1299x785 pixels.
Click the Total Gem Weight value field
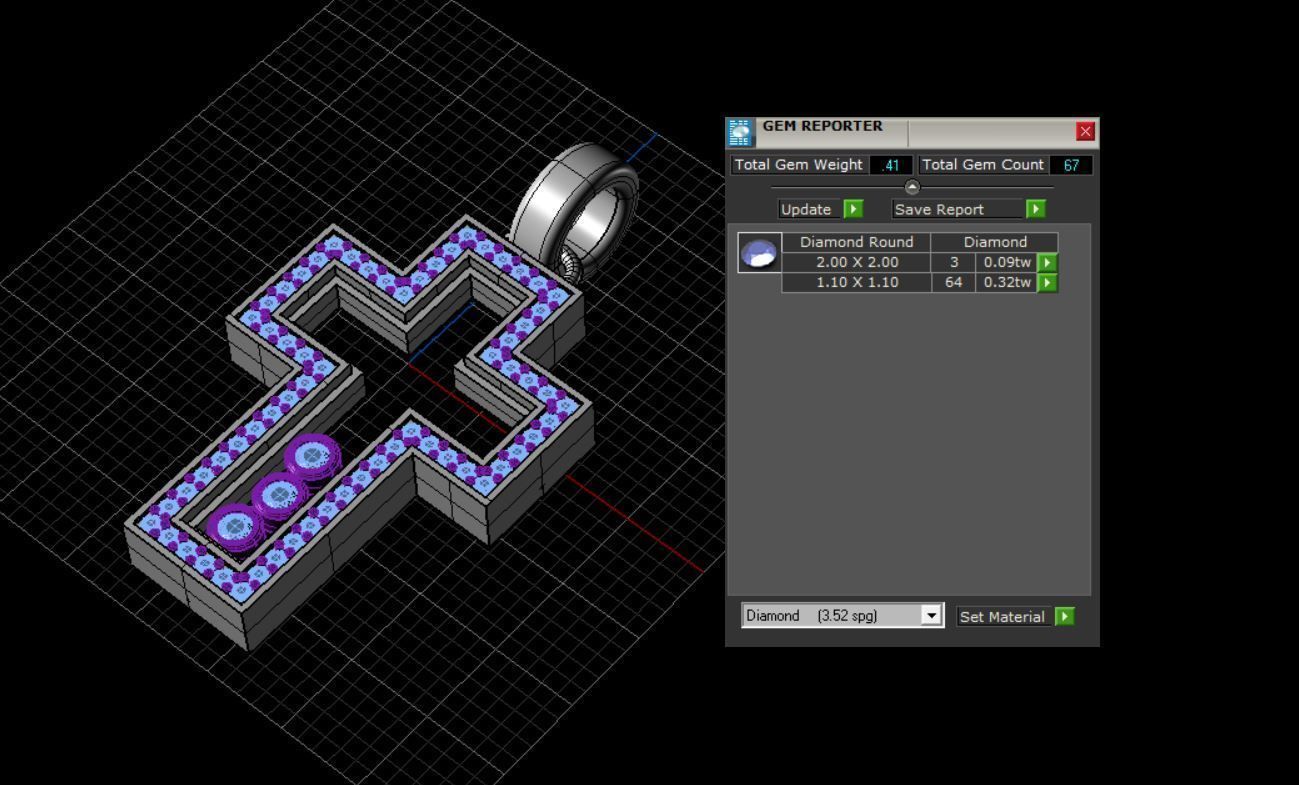pyautogui.click(x=891, y=165)
